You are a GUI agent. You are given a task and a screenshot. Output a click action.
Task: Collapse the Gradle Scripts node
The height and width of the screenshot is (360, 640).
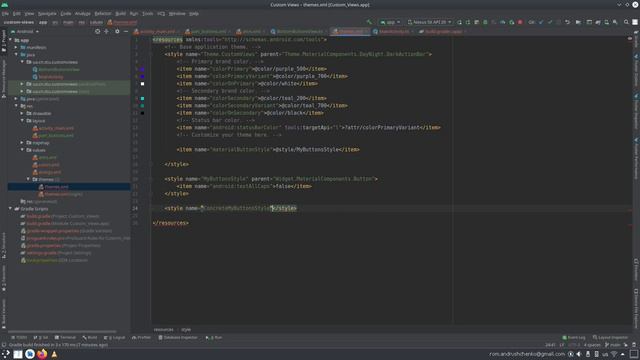click(x=11, y=209)
